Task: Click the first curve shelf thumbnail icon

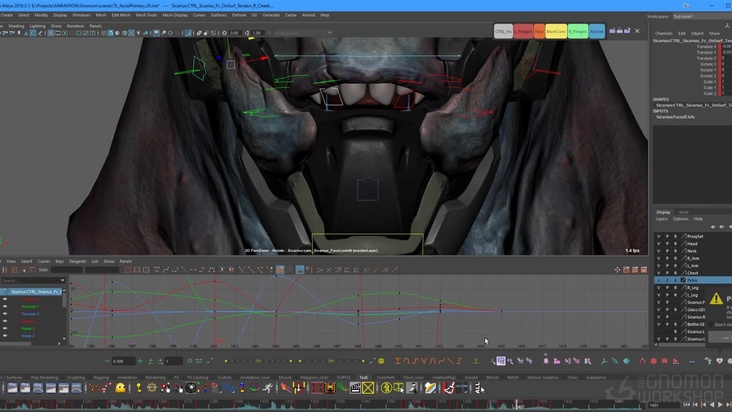Action: point(13,388)
